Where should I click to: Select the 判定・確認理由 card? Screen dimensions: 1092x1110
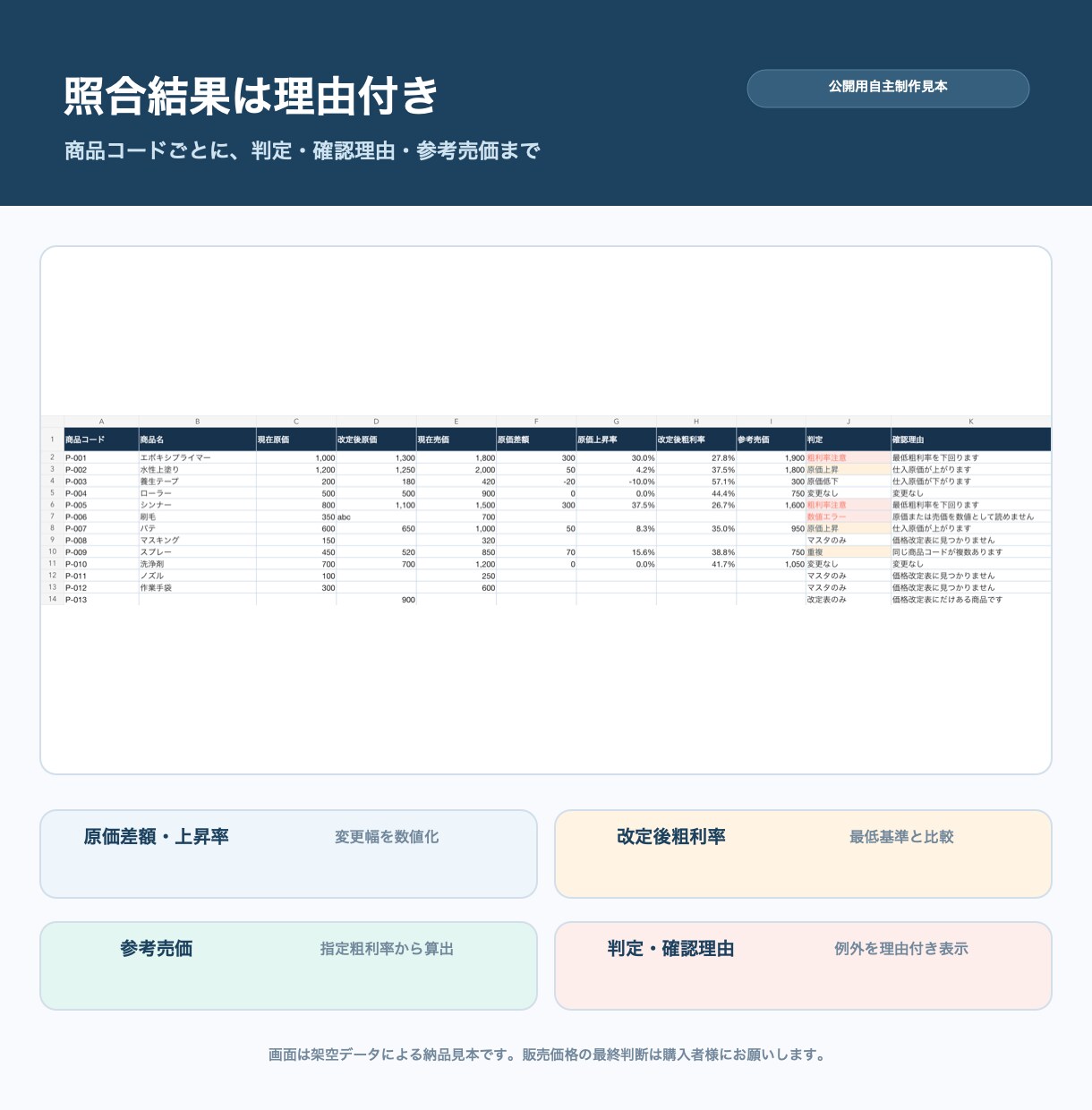click(x=803, y=966)
